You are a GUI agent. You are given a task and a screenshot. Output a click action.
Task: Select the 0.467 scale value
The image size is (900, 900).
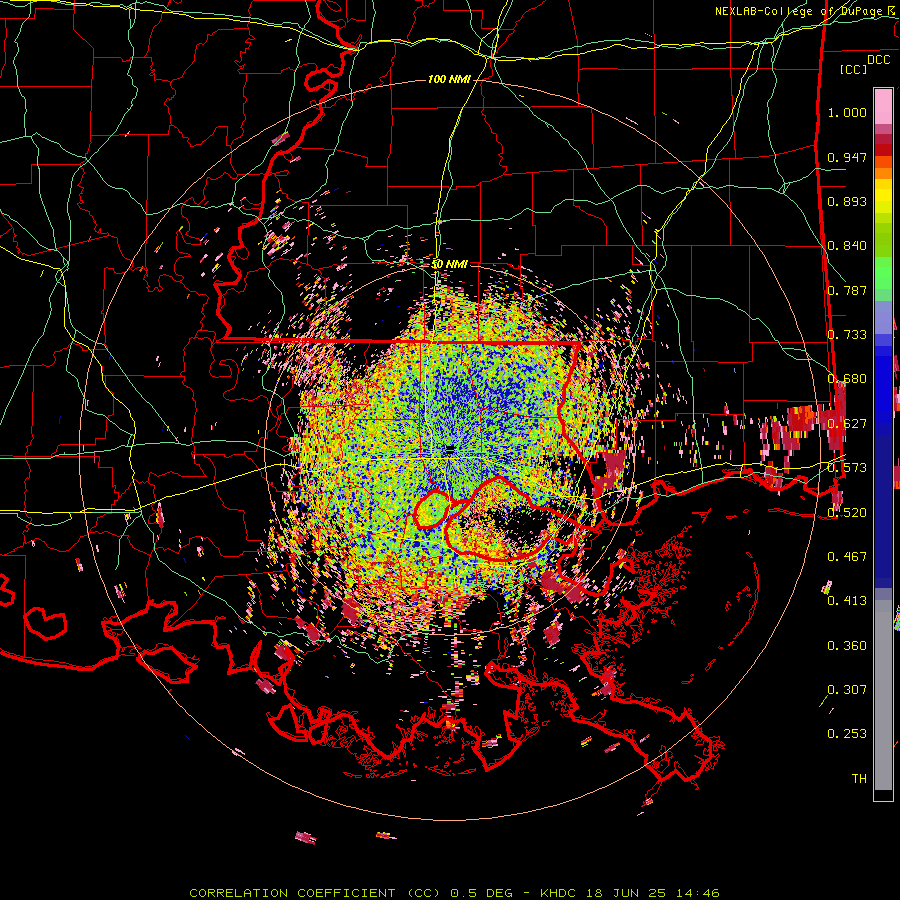847,556
